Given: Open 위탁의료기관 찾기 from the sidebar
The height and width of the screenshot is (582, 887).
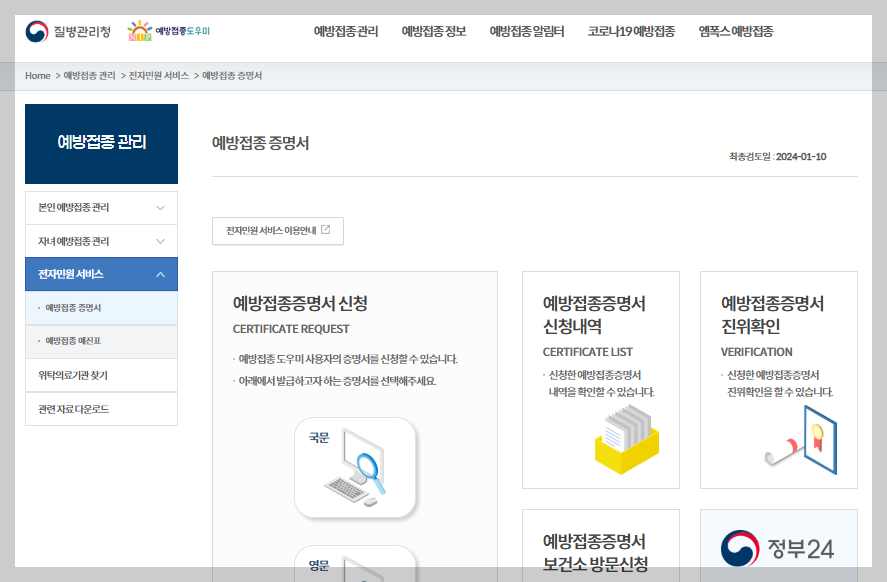Looking at the screenshot, I should coord(100,375).
